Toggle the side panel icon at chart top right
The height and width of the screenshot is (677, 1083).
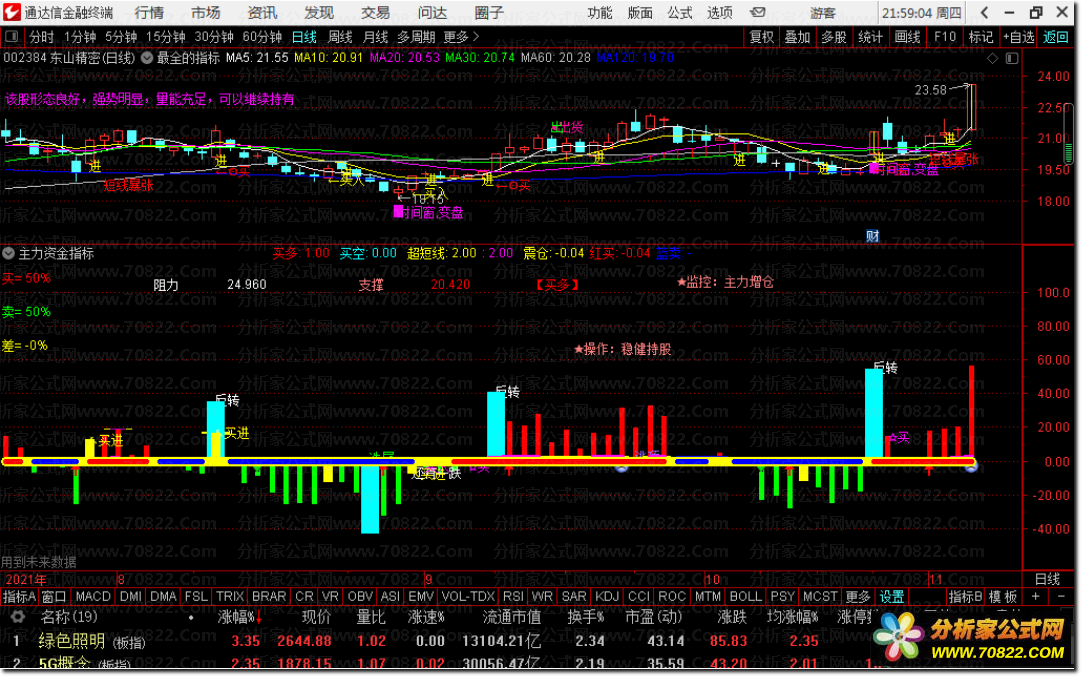tap(1013, 59)
